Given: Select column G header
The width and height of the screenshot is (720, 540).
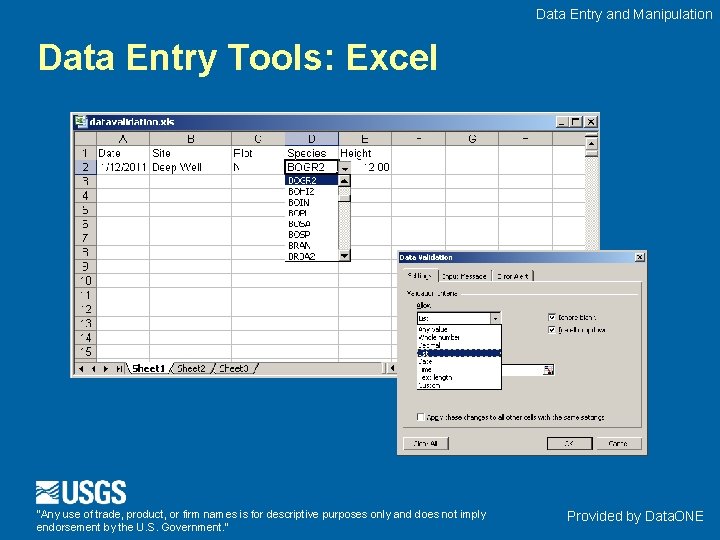Looking at the screenshot, I should click(472, 139).
